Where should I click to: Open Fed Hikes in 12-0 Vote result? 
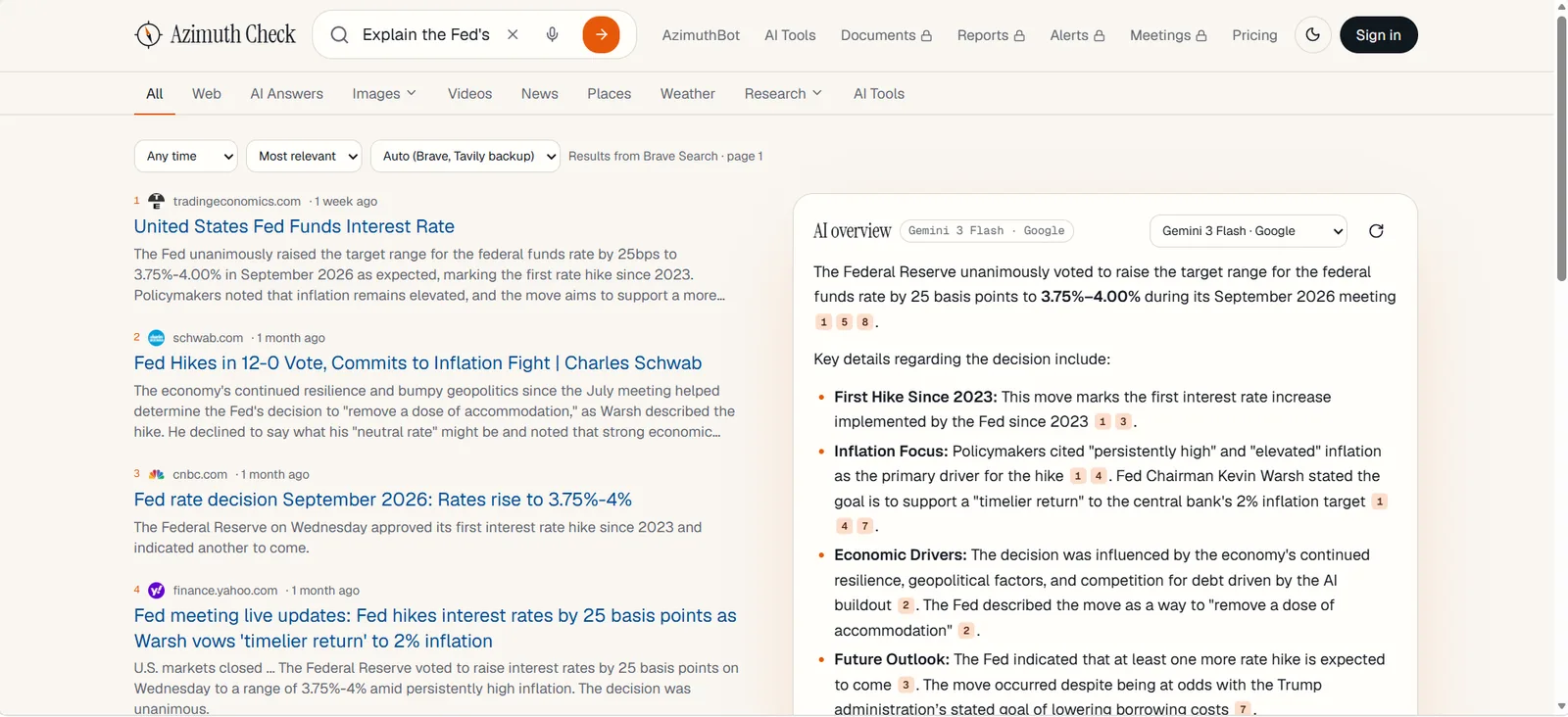point(417,363)
